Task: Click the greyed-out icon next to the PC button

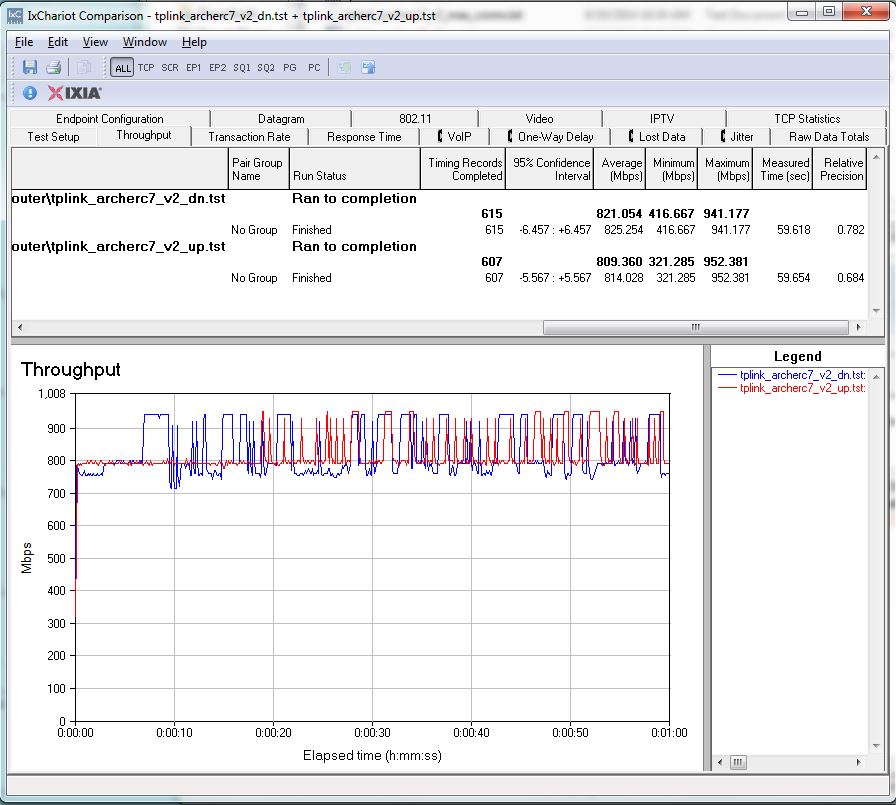Action: coord(344,67)
